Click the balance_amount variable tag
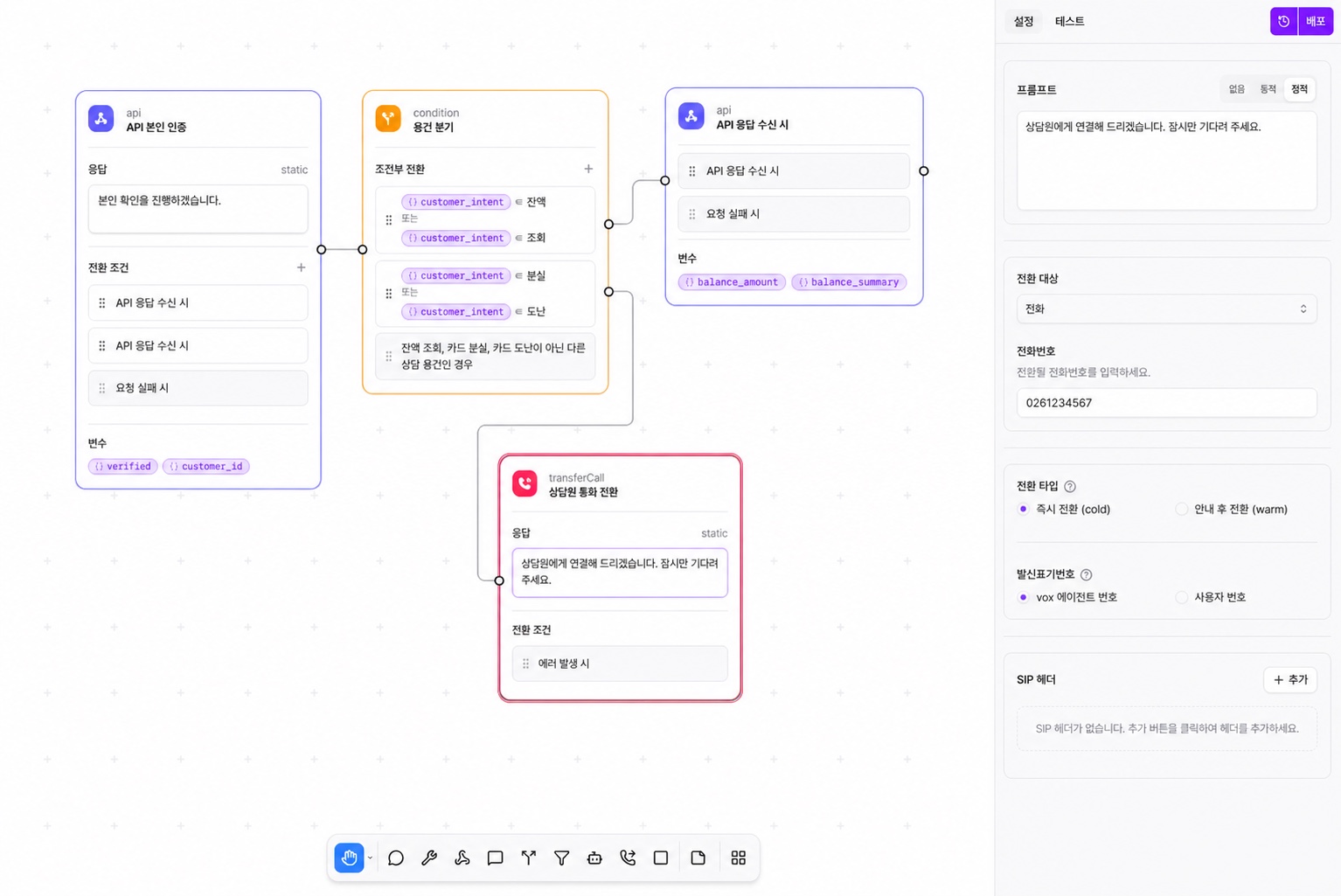 pos(732,281)
